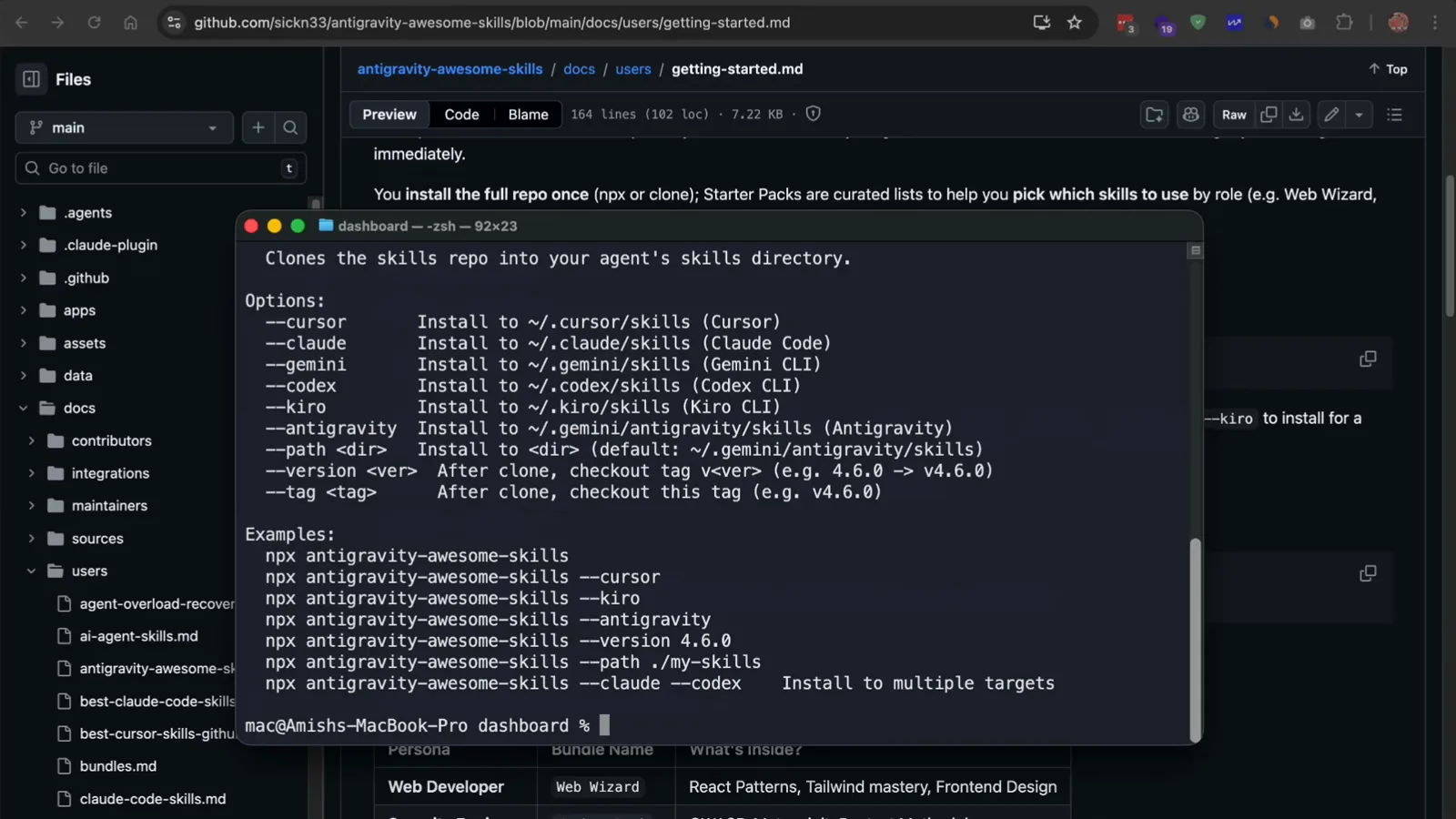
Task: Copy the first code block icon
Action: point(1368,359)
